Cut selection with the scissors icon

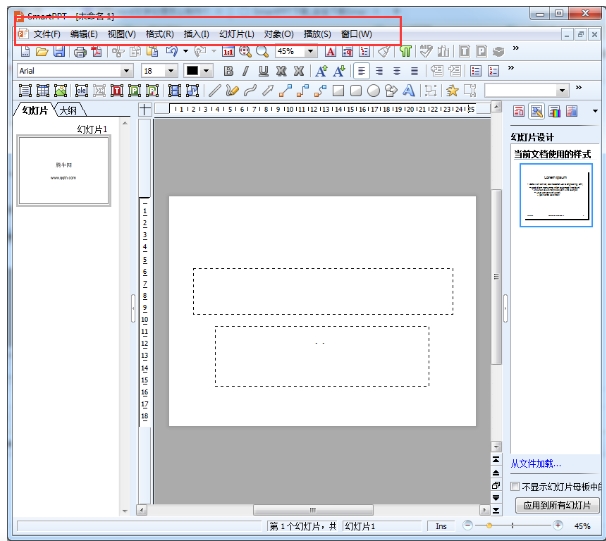click(x=118, y=51)
